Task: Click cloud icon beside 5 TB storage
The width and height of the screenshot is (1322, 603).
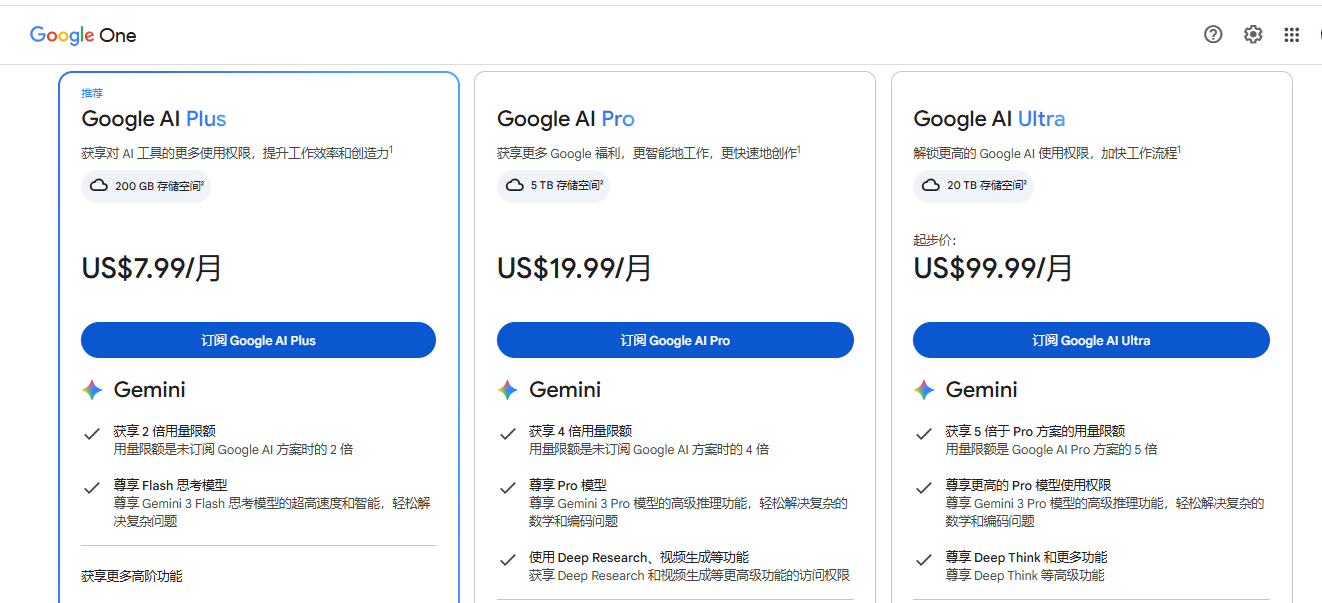Action: 515,186
